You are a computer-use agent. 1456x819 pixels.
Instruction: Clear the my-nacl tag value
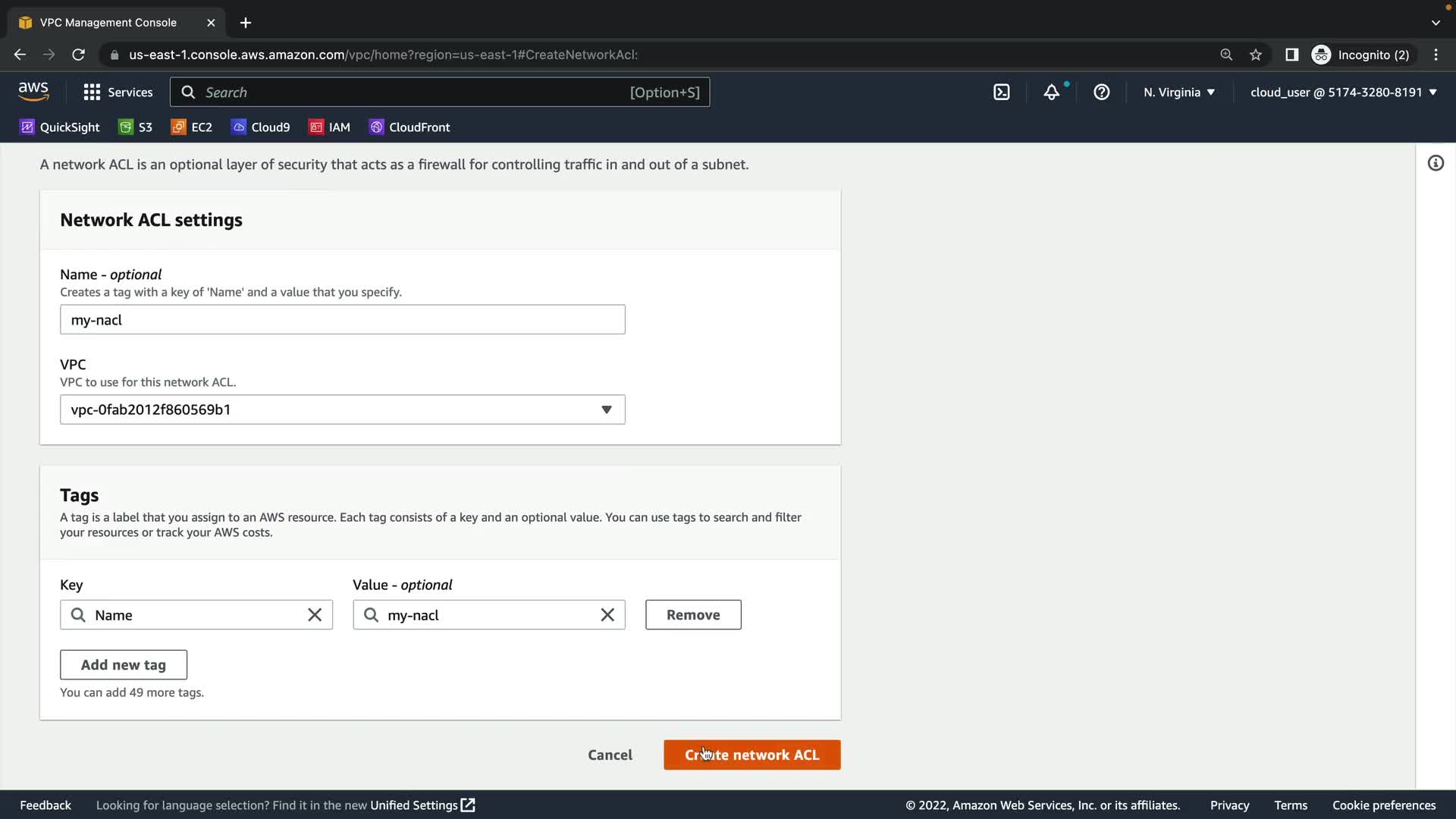607,615
